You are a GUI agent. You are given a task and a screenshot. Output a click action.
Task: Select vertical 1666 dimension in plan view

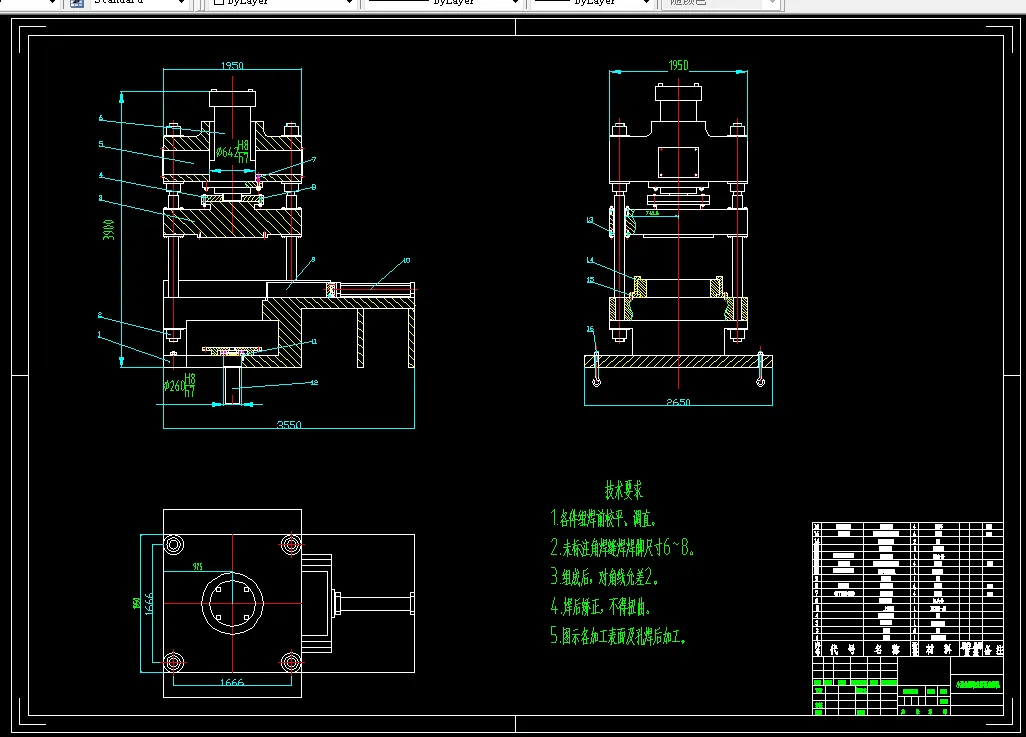(149, 603)
